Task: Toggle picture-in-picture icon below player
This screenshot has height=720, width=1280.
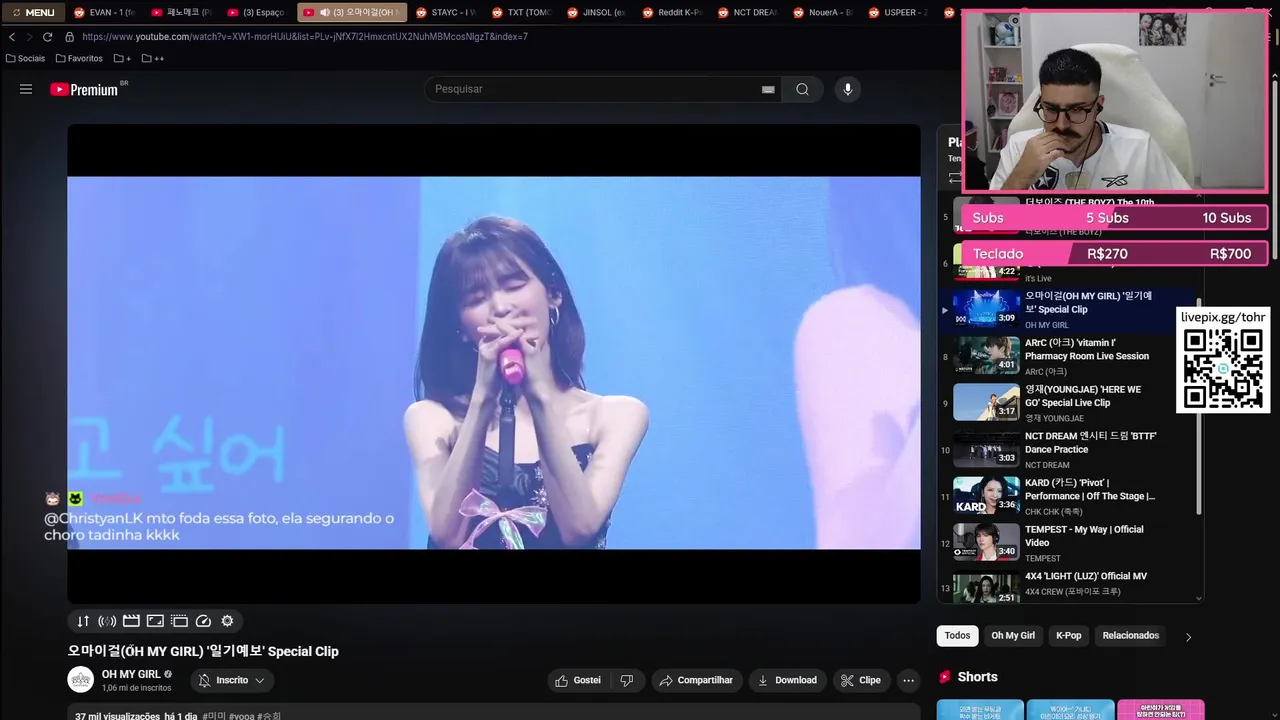Action: [155, 621]
